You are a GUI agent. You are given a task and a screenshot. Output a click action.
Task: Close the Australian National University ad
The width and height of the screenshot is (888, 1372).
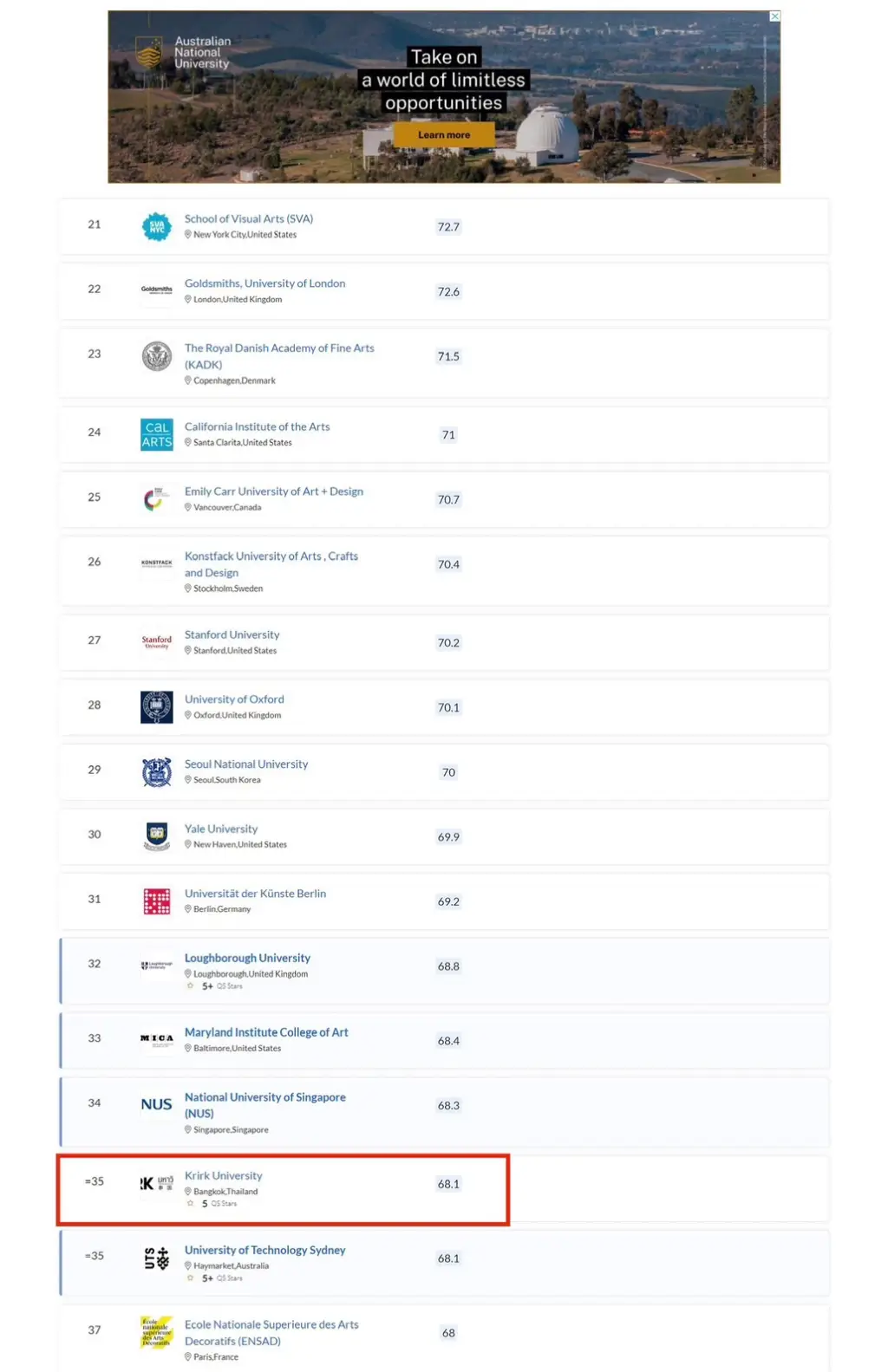pyautogui.click(x=775, y=16)
